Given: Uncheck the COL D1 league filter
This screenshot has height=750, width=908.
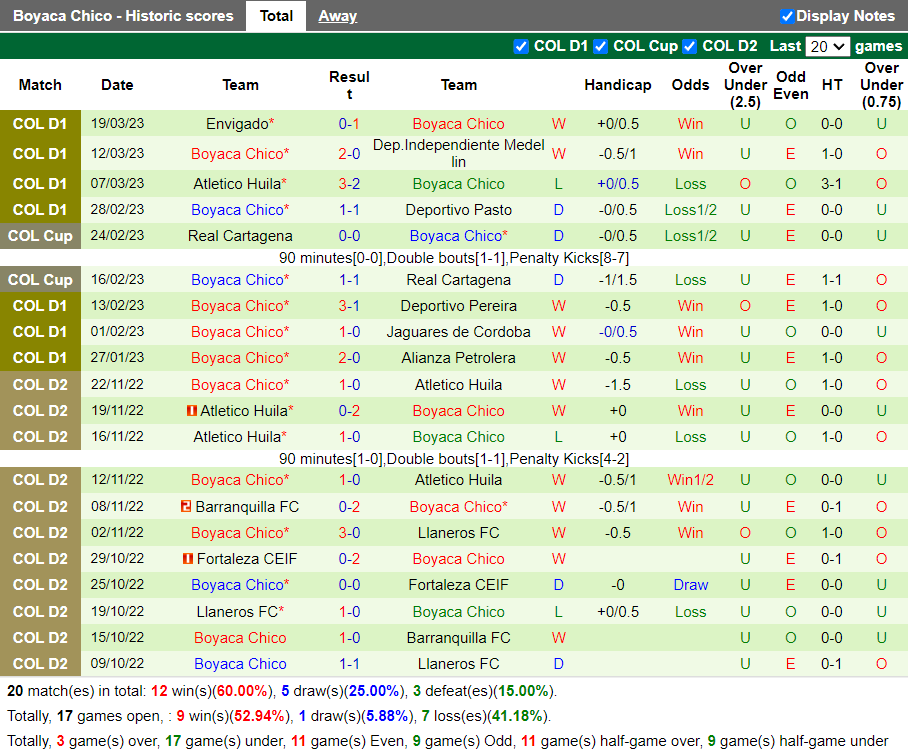Looking at the screenshot, I should pyautogui.click(x=521, y=46).
